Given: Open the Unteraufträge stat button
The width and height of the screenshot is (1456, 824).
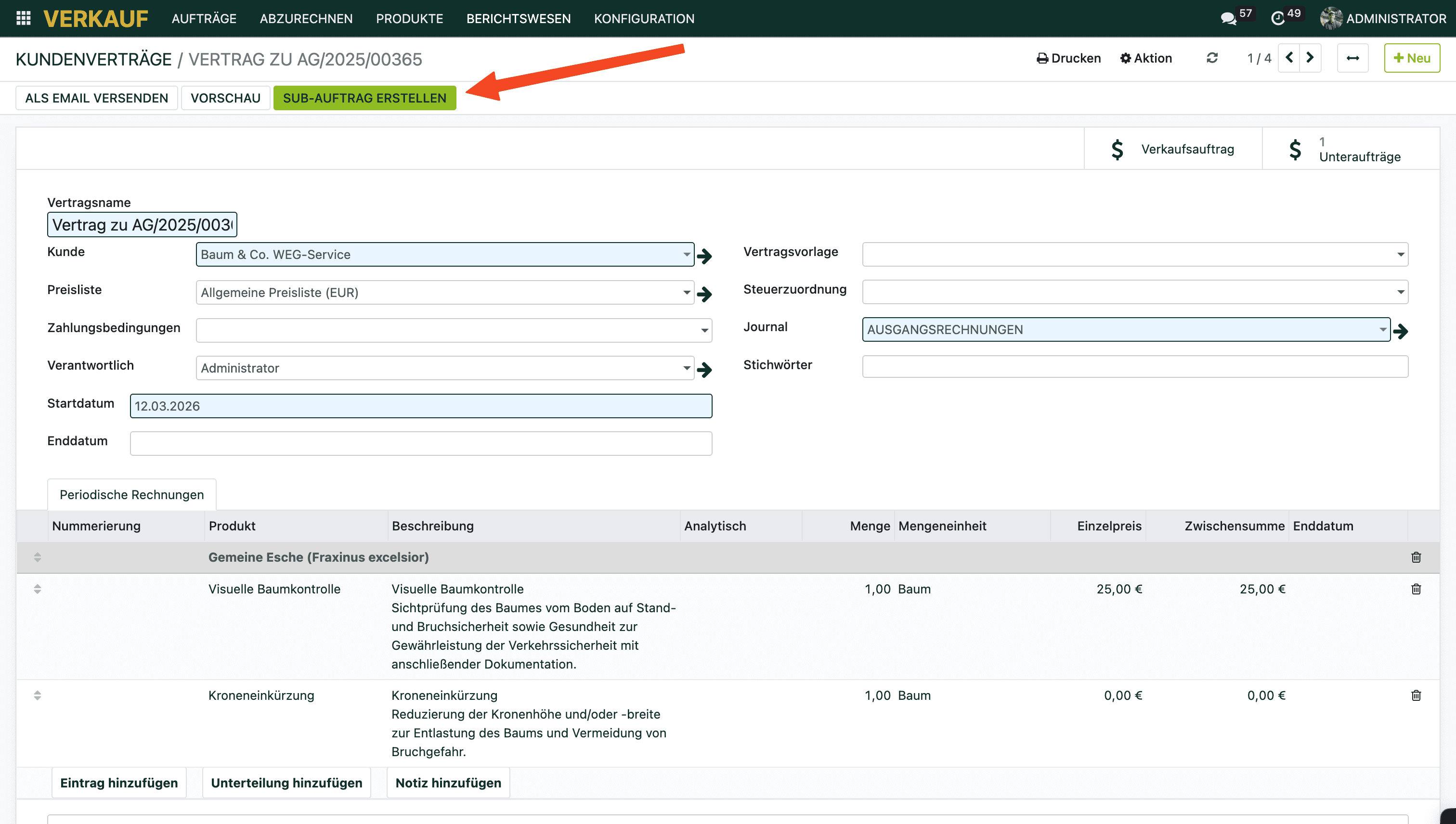Looking at the screenshot, I should (x=1351, y=149).
